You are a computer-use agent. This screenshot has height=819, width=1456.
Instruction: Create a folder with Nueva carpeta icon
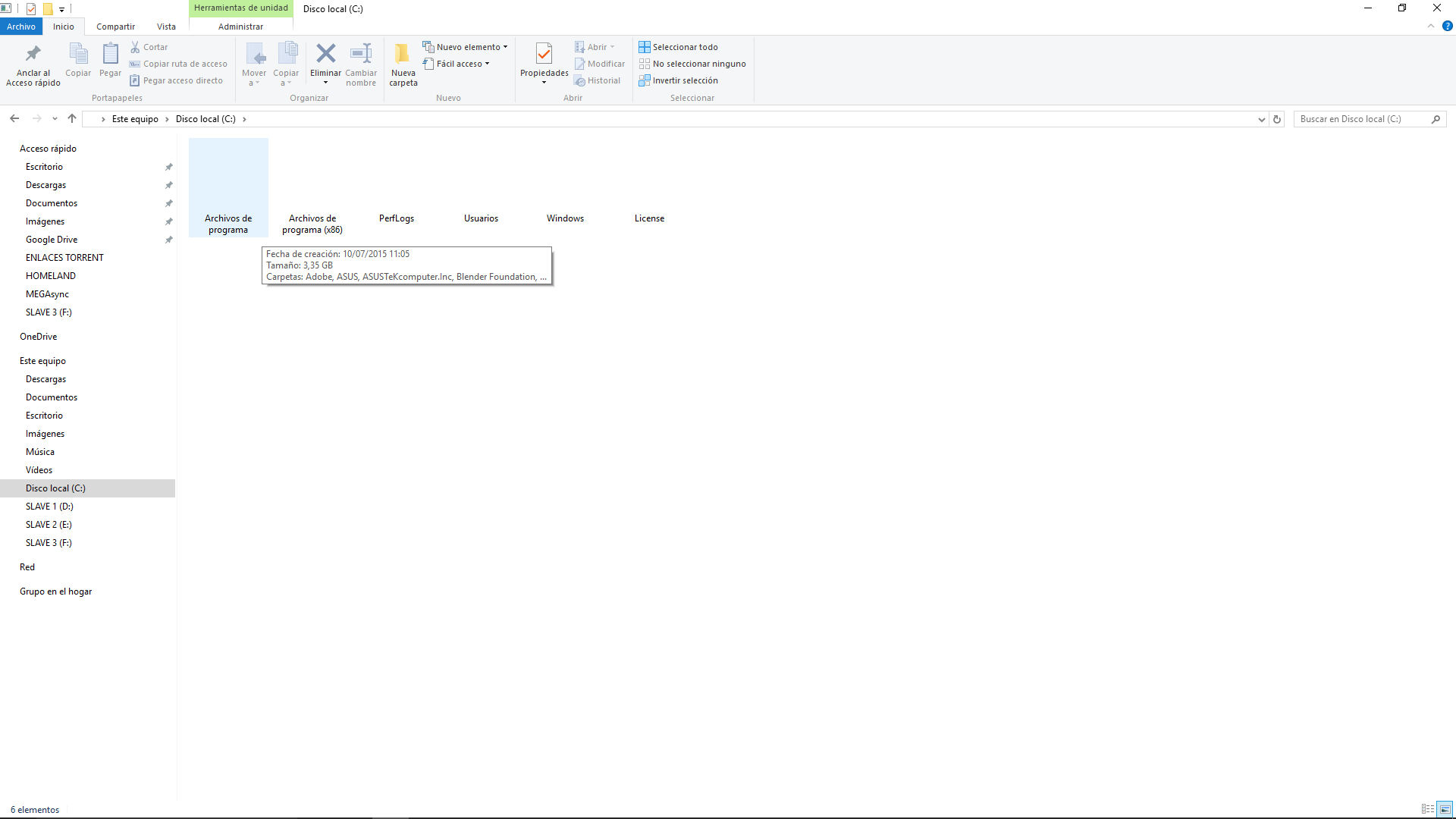pos(403,53)
